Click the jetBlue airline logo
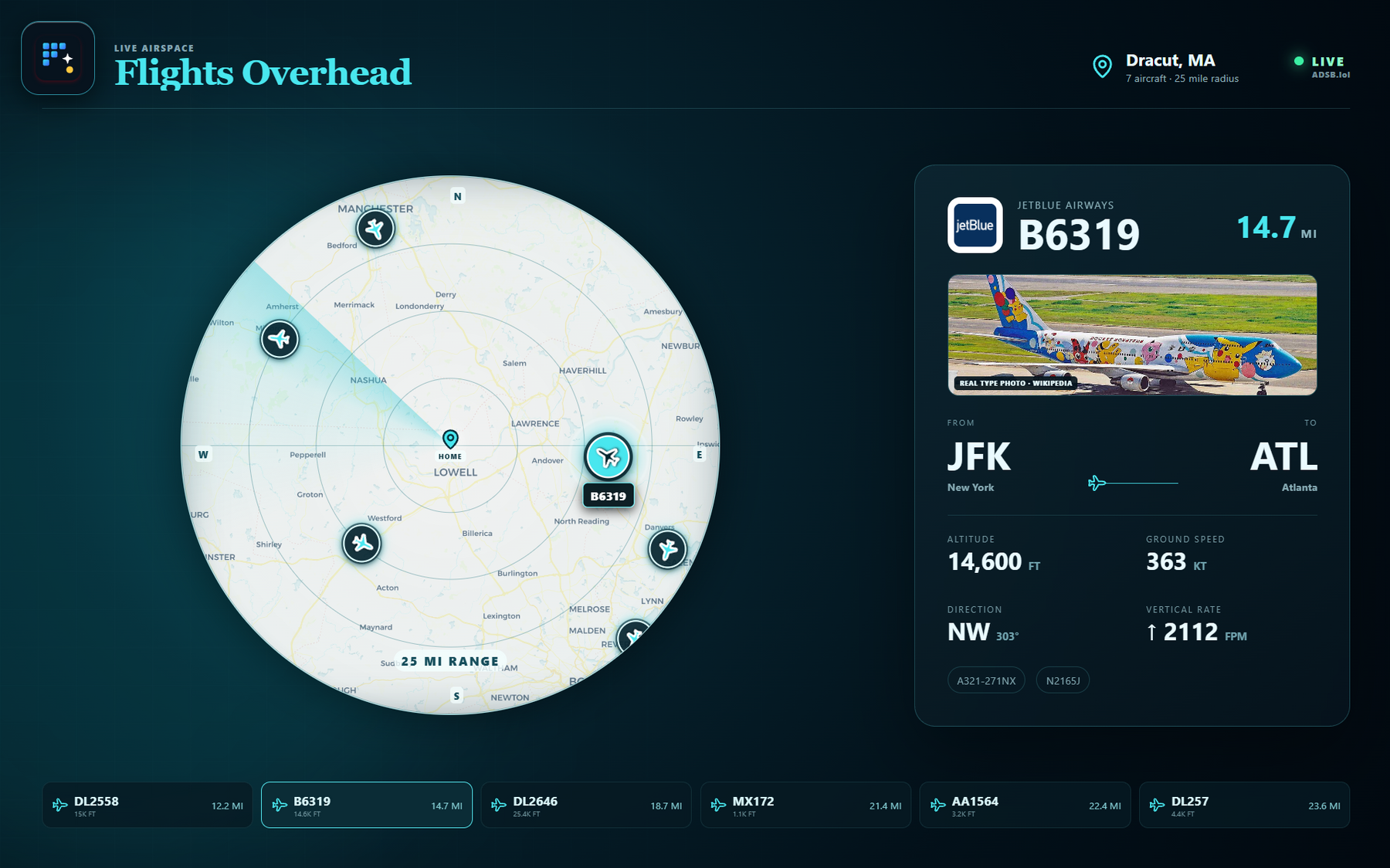The width and height of the screenshot is (1390, 868). [x=975, y=225]
